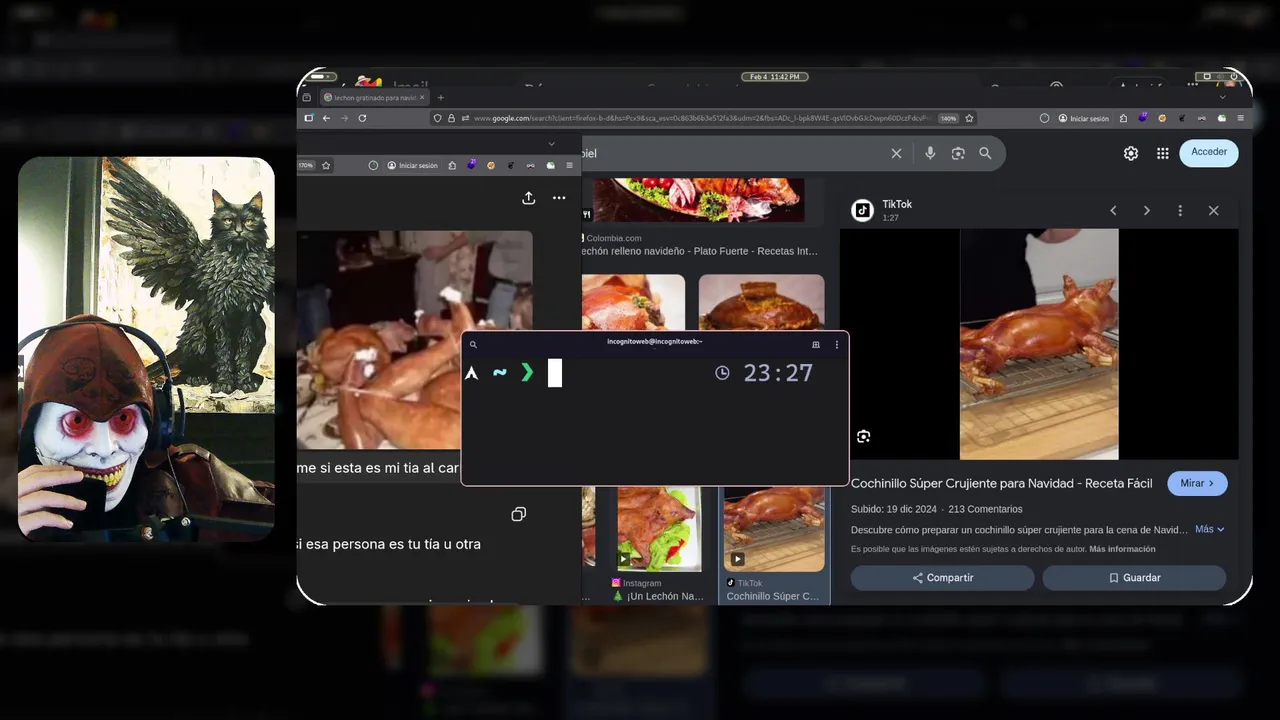Go to next image in preview panel
This screenshot has height=720, width=1280.
coord(1146,210)
